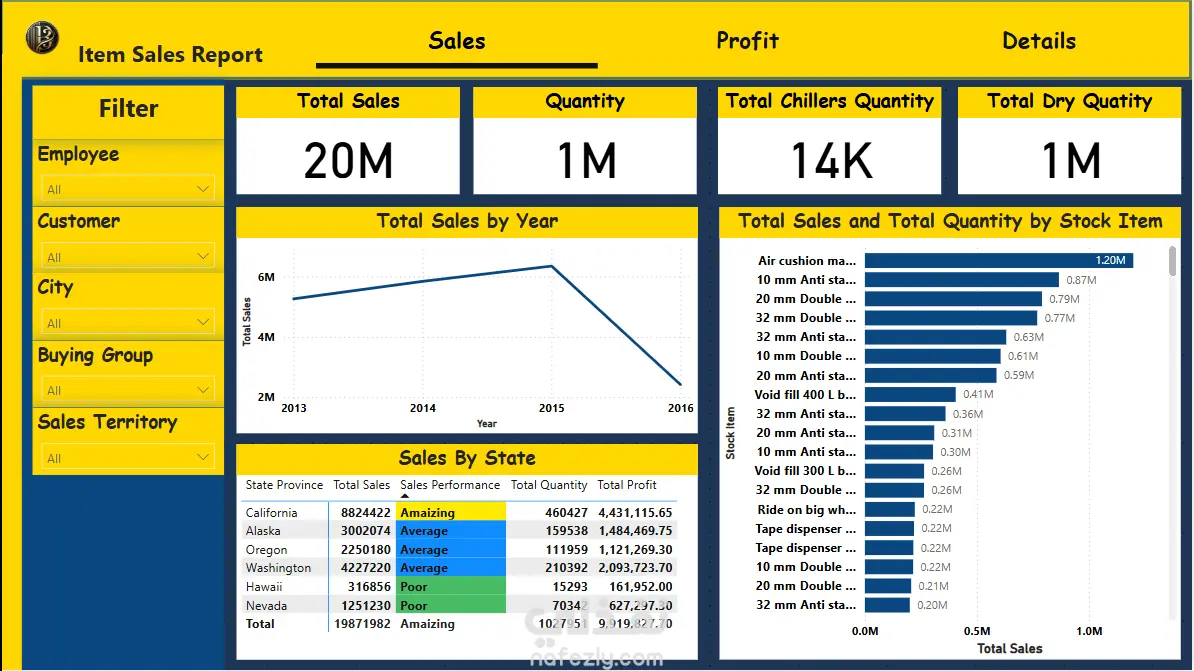1194x671 pixels.
Task: Click the yellow Amaizing cell for California
Action: tap(451, 512)
